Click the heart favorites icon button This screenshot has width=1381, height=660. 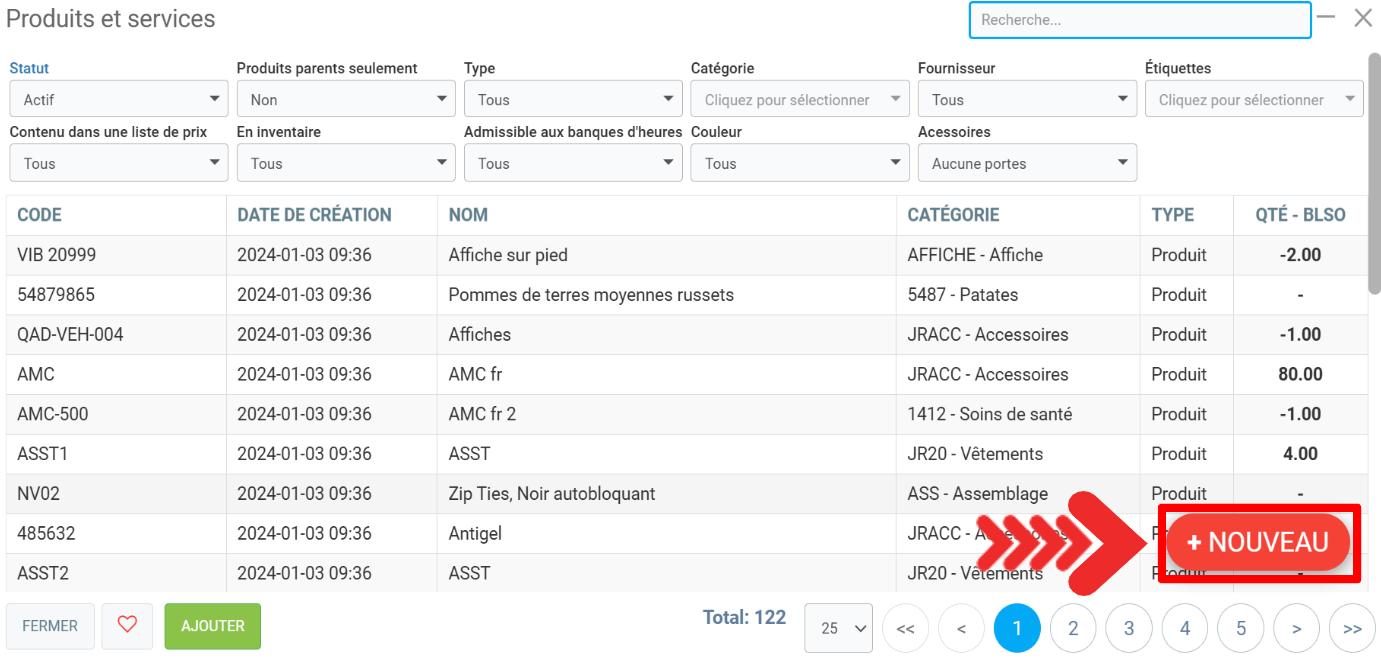[127, 626]
